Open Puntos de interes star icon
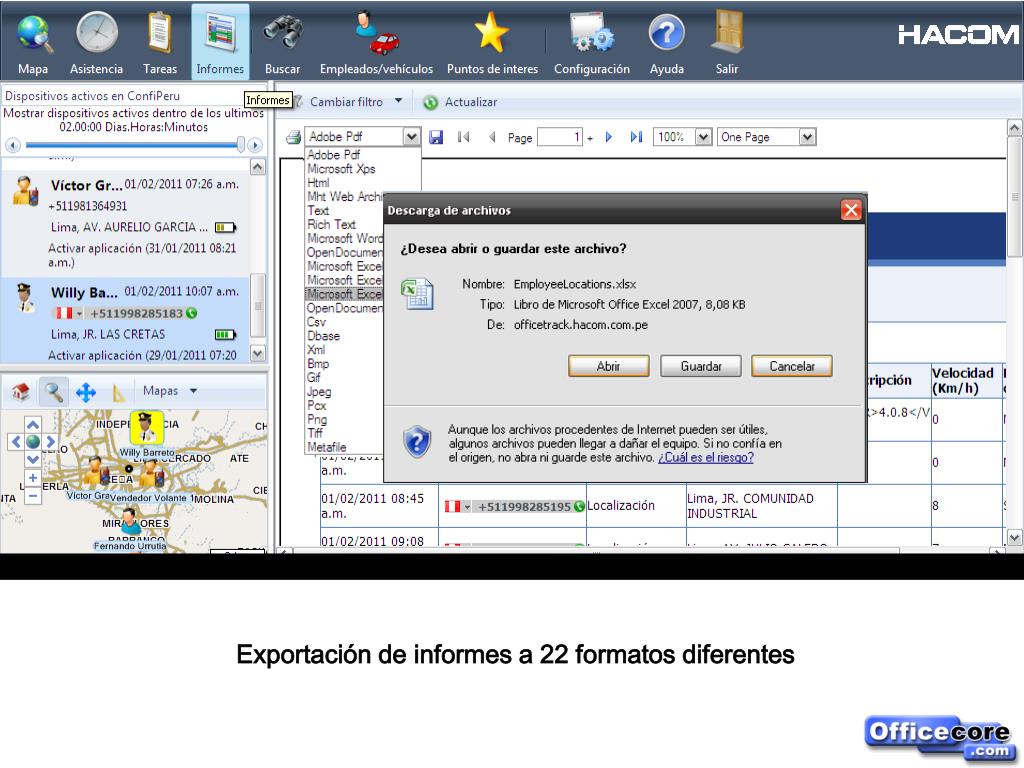Screen dimensions: 1024x768 pyautogui.click(x=491, y=33)
